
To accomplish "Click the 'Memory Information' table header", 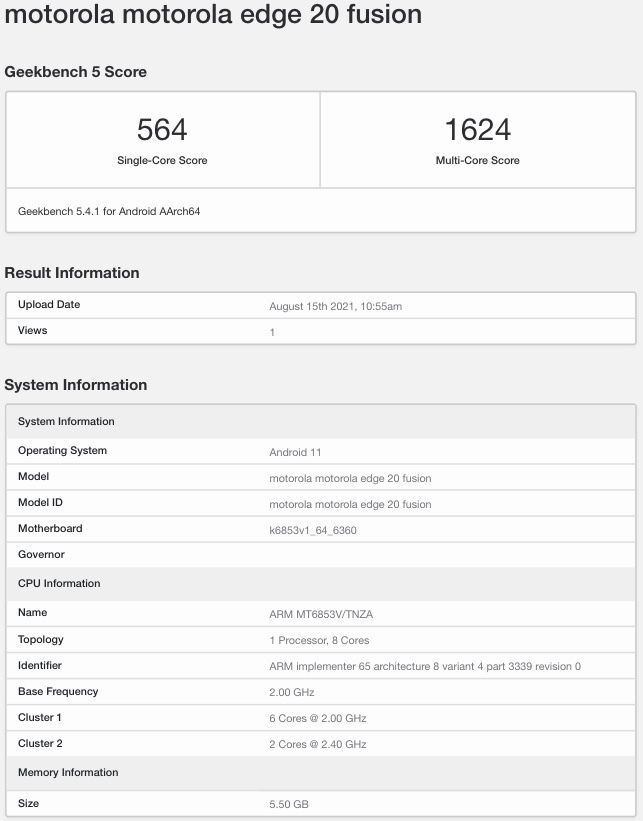I will click(x=321, y=773).
